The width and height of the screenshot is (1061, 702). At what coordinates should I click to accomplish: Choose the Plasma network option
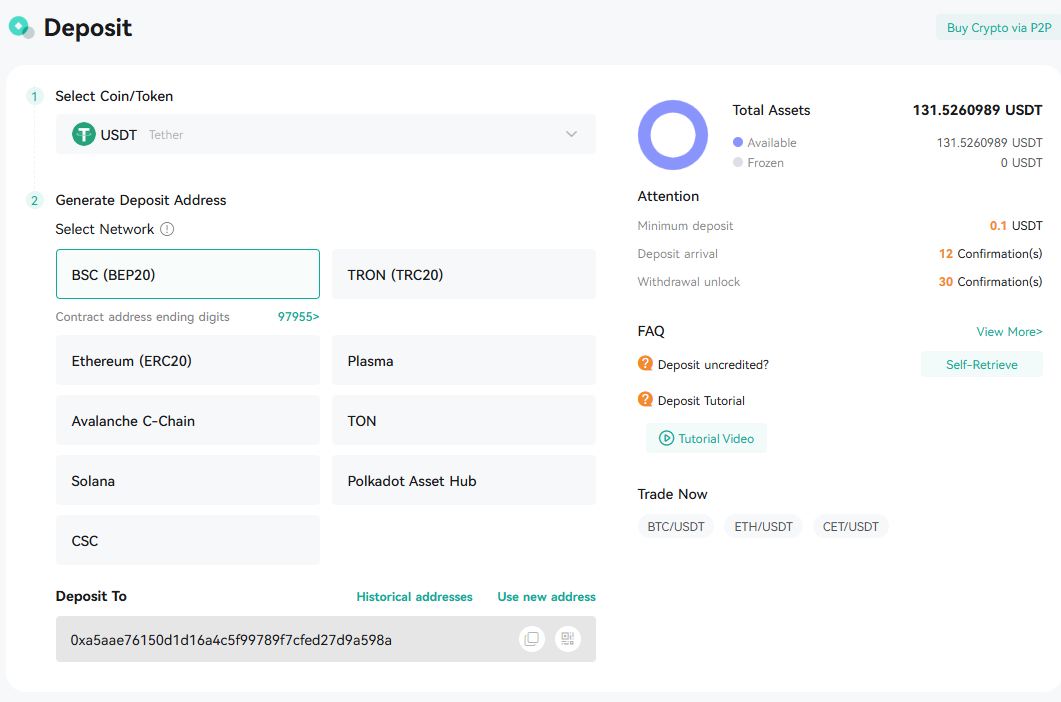[464, 360]
